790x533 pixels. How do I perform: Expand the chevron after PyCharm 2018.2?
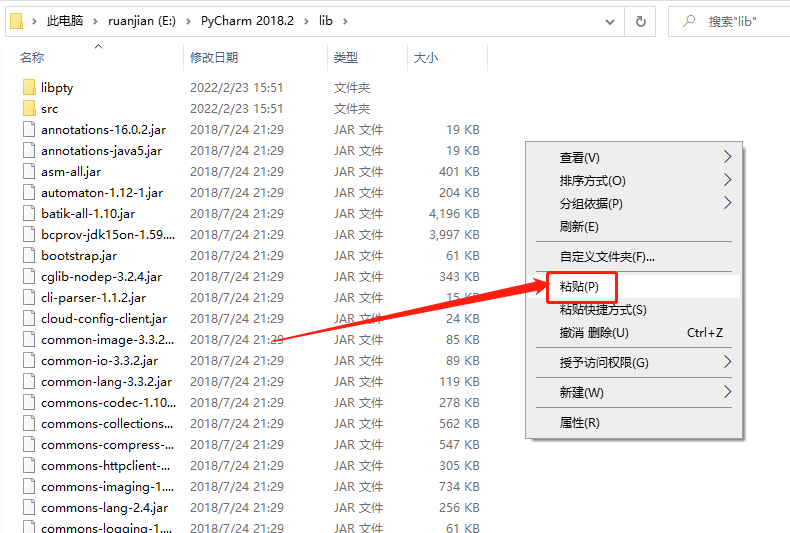pyautogui.click(x=306, y=22)
